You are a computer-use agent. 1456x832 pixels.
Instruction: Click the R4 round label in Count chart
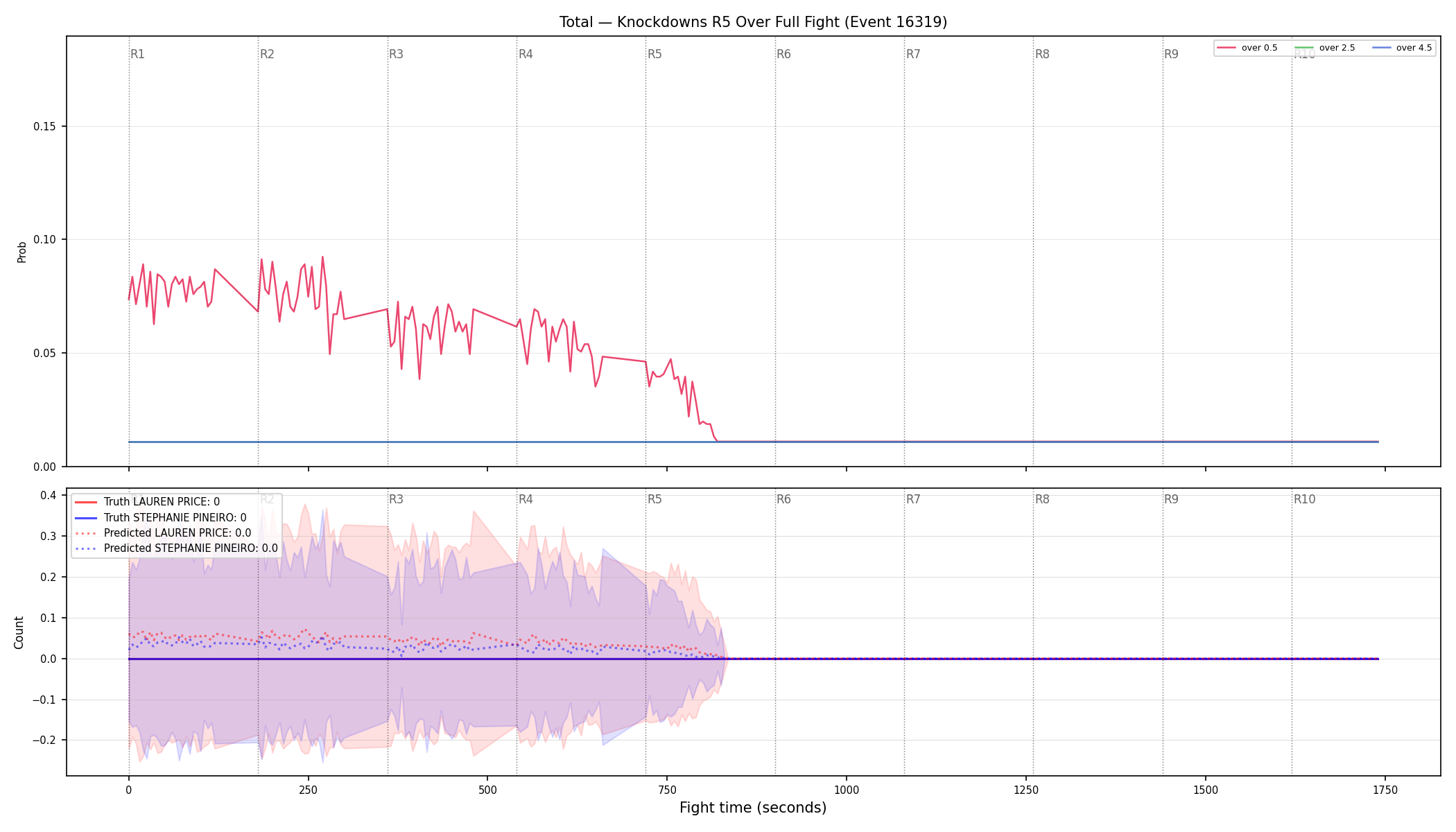526,499
